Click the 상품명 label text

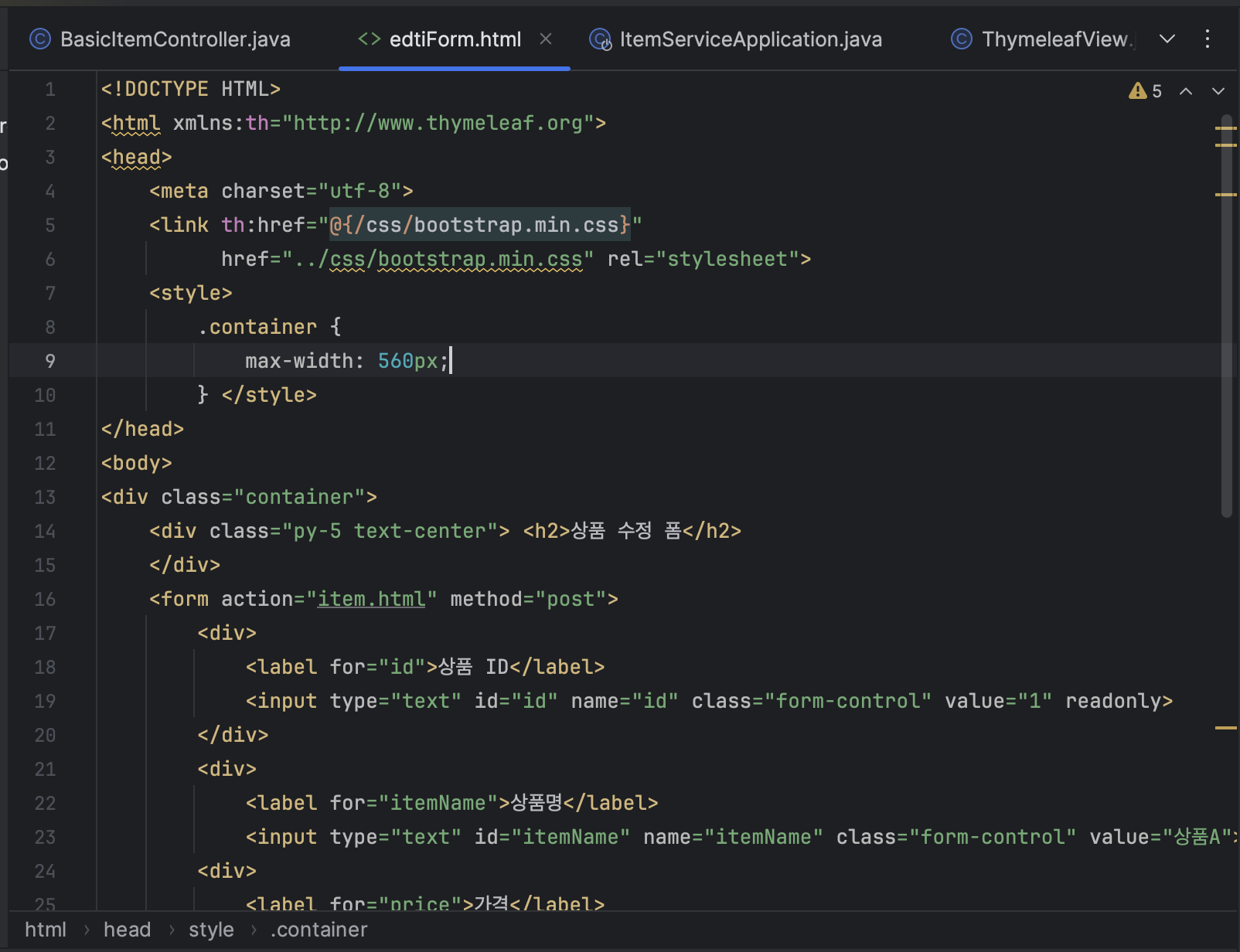pyautogui.click(x=537, y=803)
